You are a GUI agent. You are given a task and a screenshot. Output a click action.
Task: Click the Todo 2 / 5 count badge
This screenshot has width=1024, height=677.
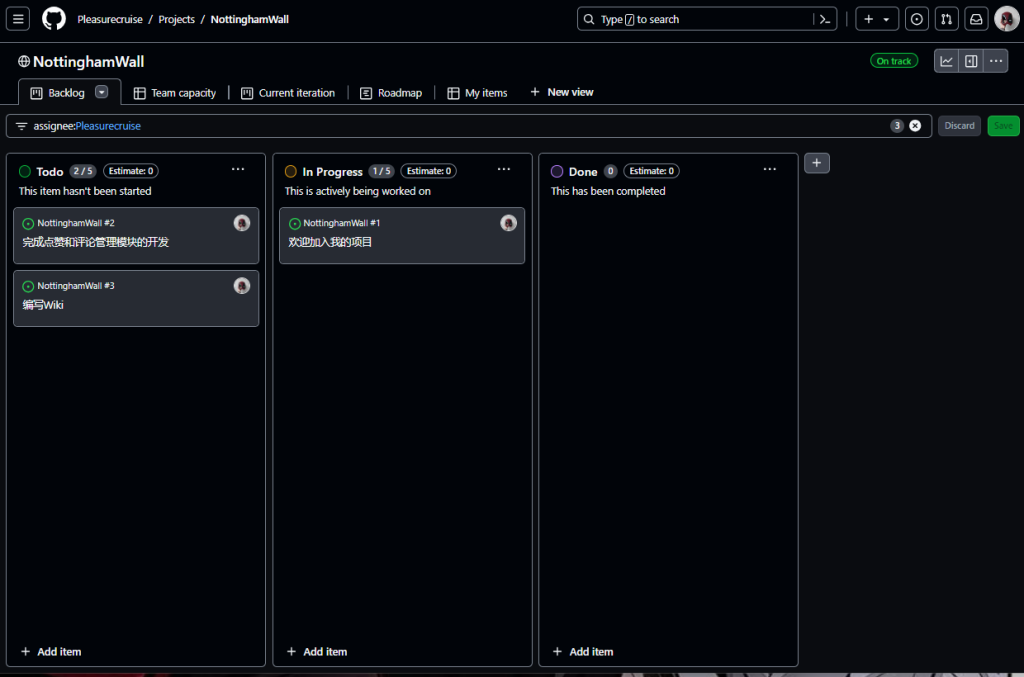click(x=83, y=171)
